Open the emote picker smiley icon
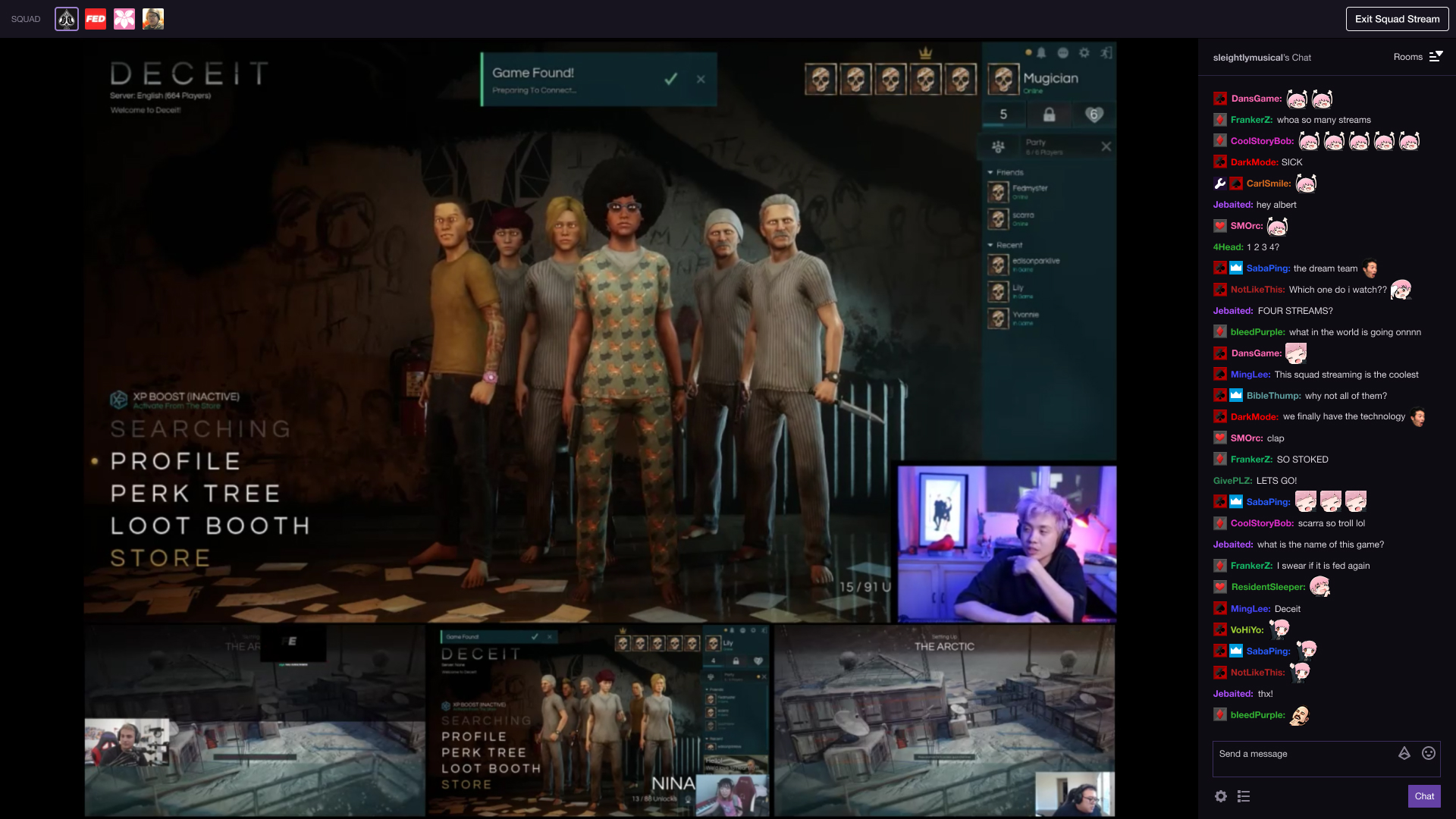1456x819 pixels. coord(1429,753)
